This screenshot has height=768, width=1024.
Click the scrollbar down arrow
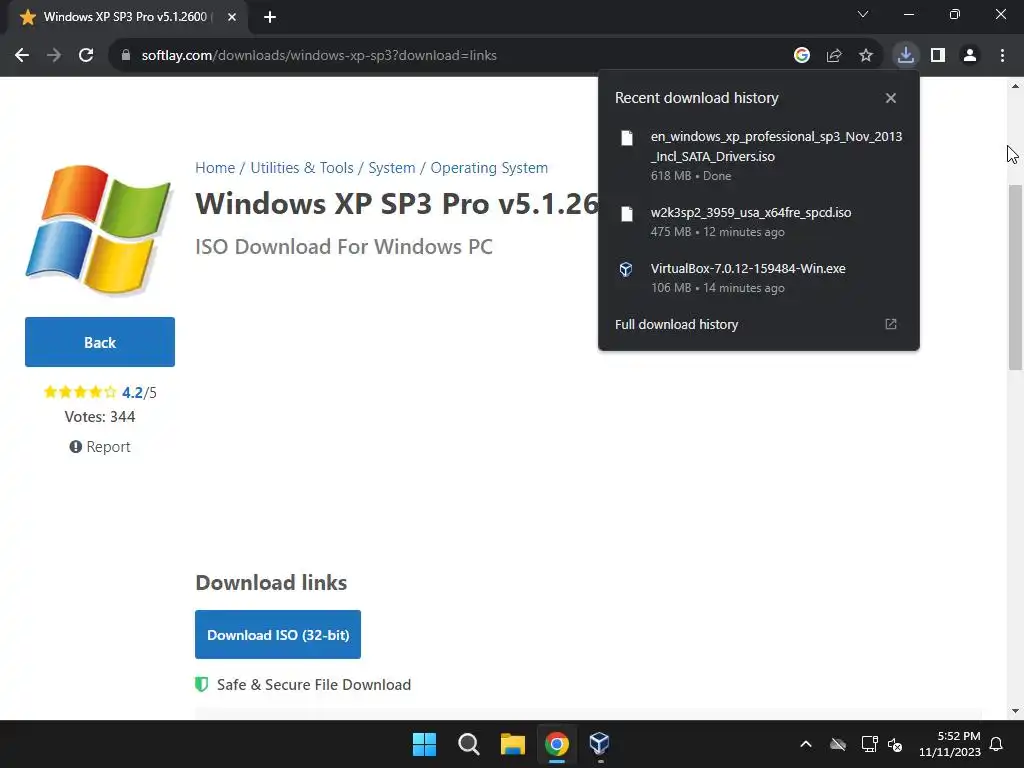[x=1015, y=711]
